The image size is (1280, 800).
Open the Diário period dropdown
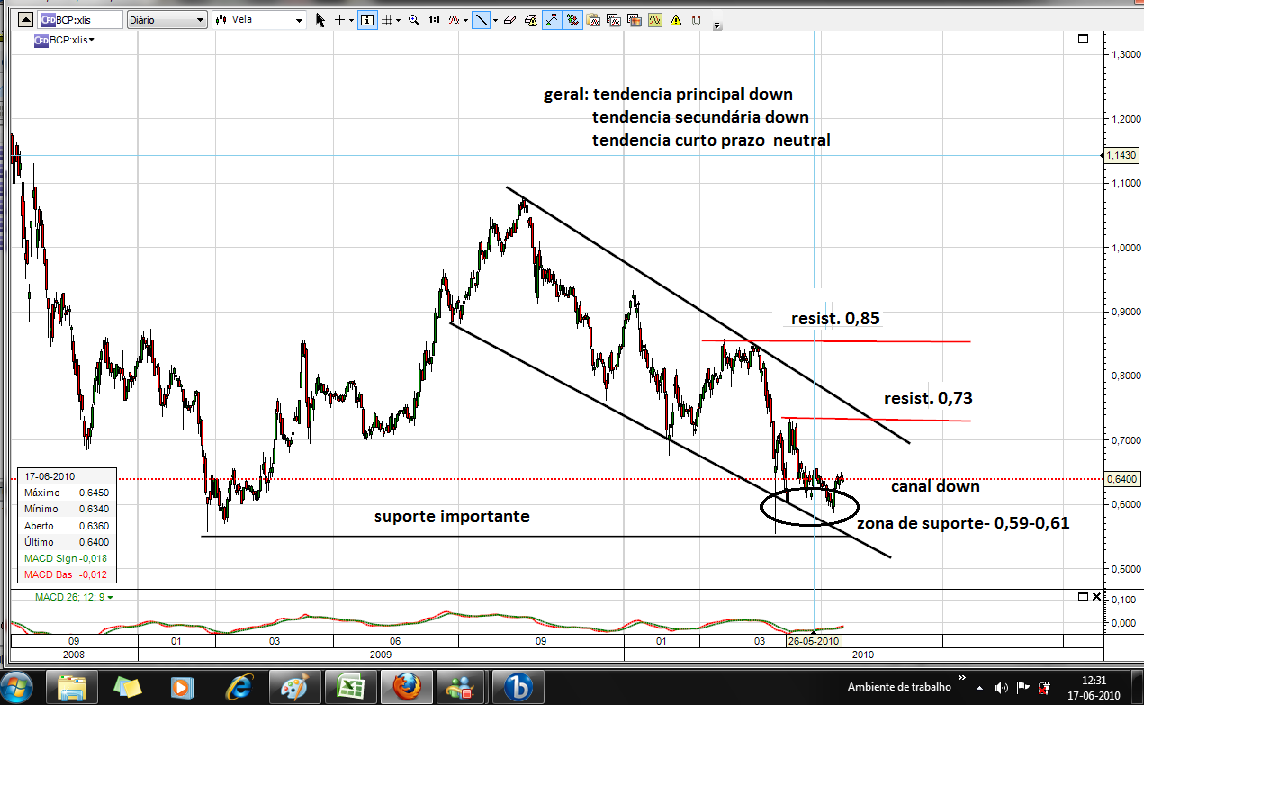tap(166, 19)
